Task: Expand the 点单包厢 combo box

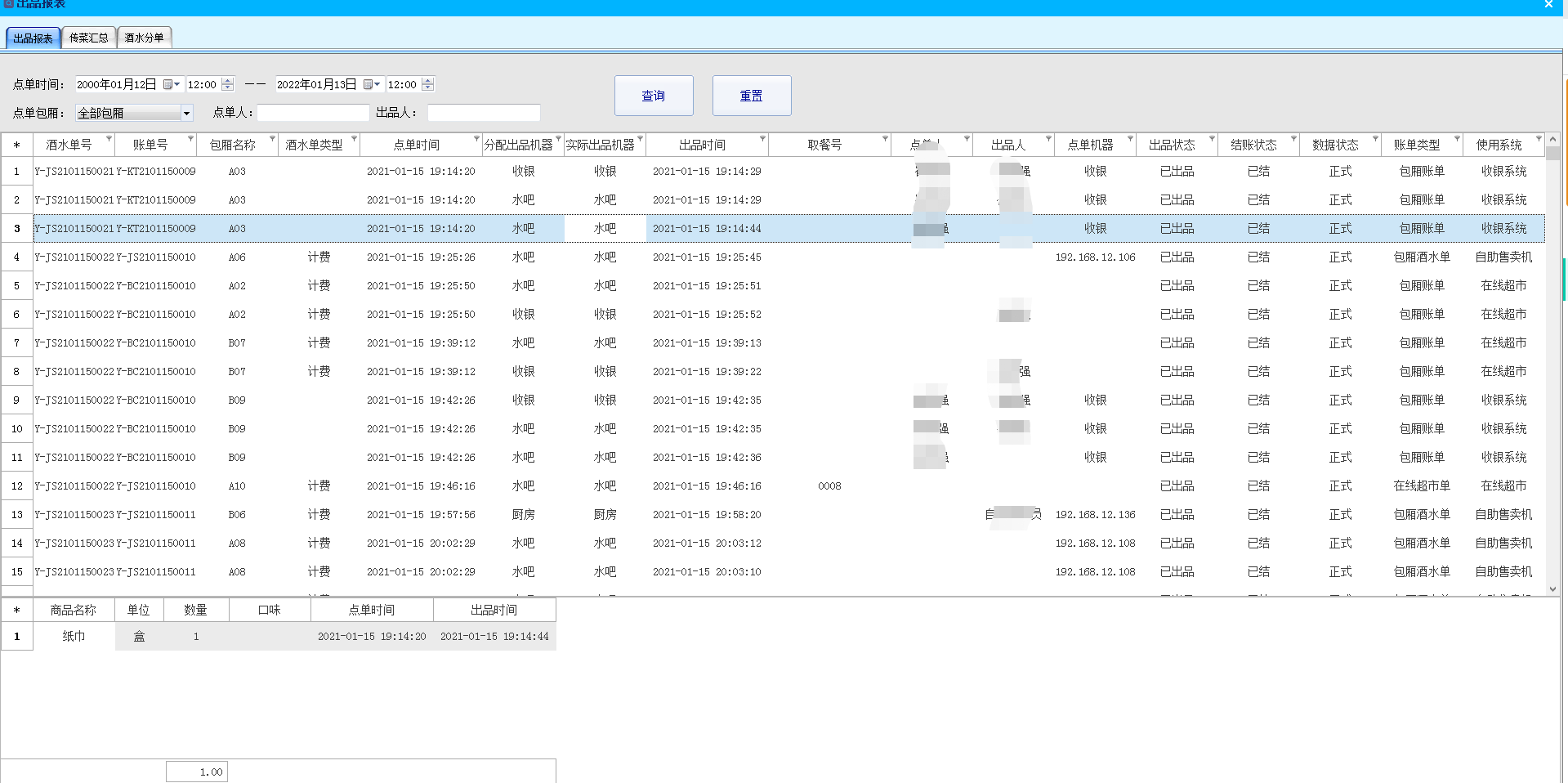Action: tap(186, 113)
